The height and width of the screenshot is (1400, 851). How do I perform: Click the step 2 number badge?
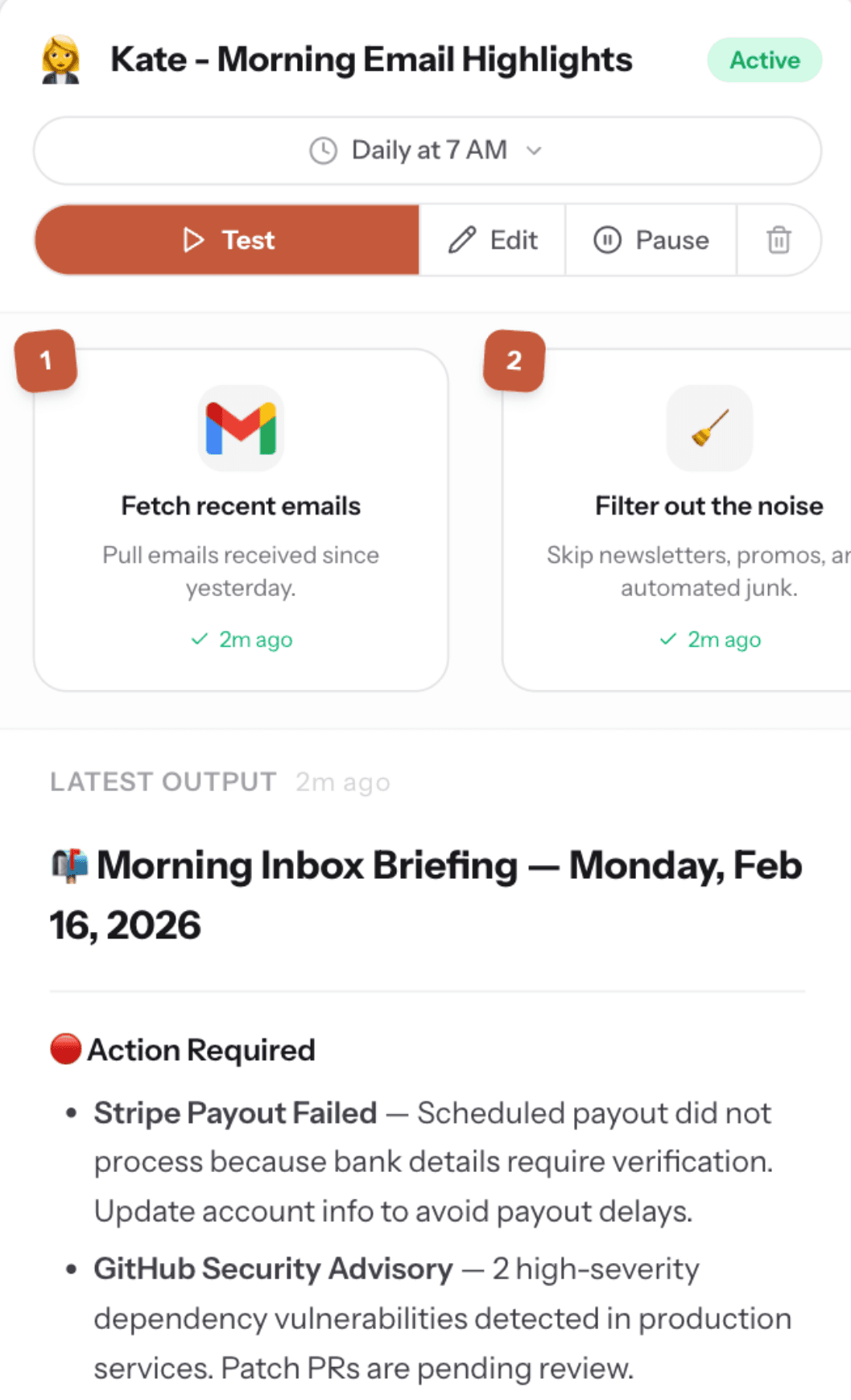(x=514, y=360)
